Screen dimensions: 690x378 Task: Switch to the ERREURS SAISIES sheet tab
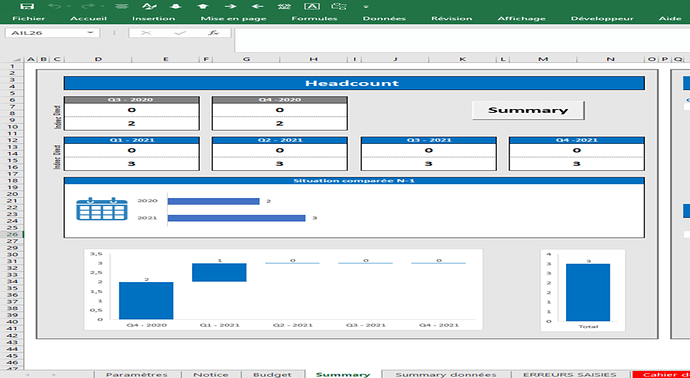[x=569, y=374]
